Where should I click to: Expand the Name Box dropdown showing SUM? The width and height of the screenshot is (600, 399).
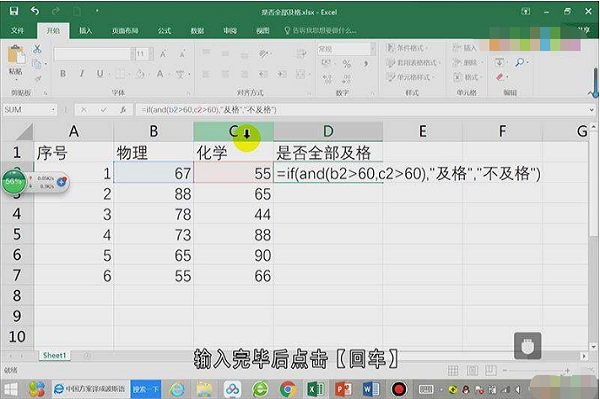tap(53, 110)
